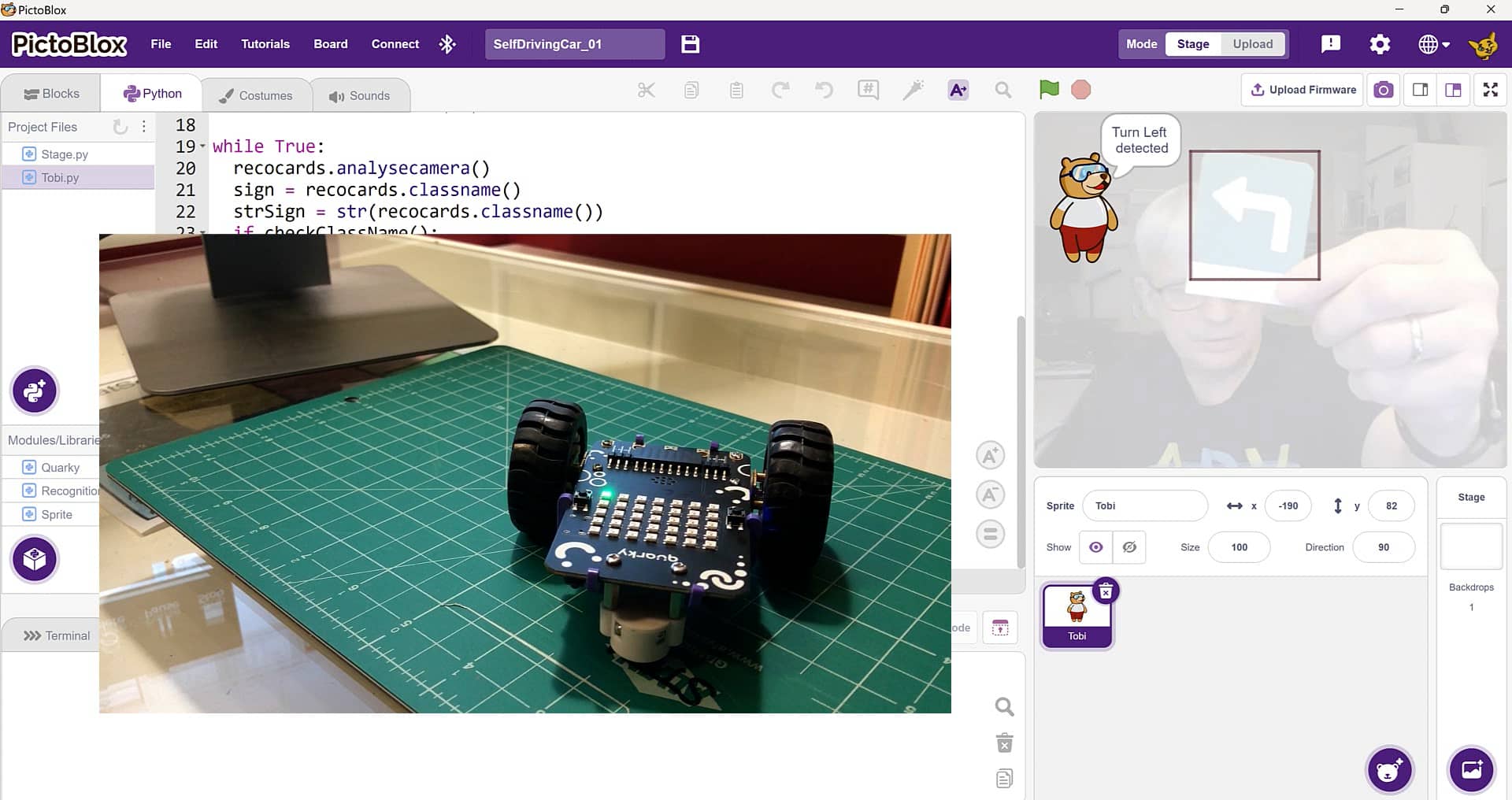This screenshot has width=1512, height=800.
Task: Switch to the Sounds tab
Action: pos(360,96)
